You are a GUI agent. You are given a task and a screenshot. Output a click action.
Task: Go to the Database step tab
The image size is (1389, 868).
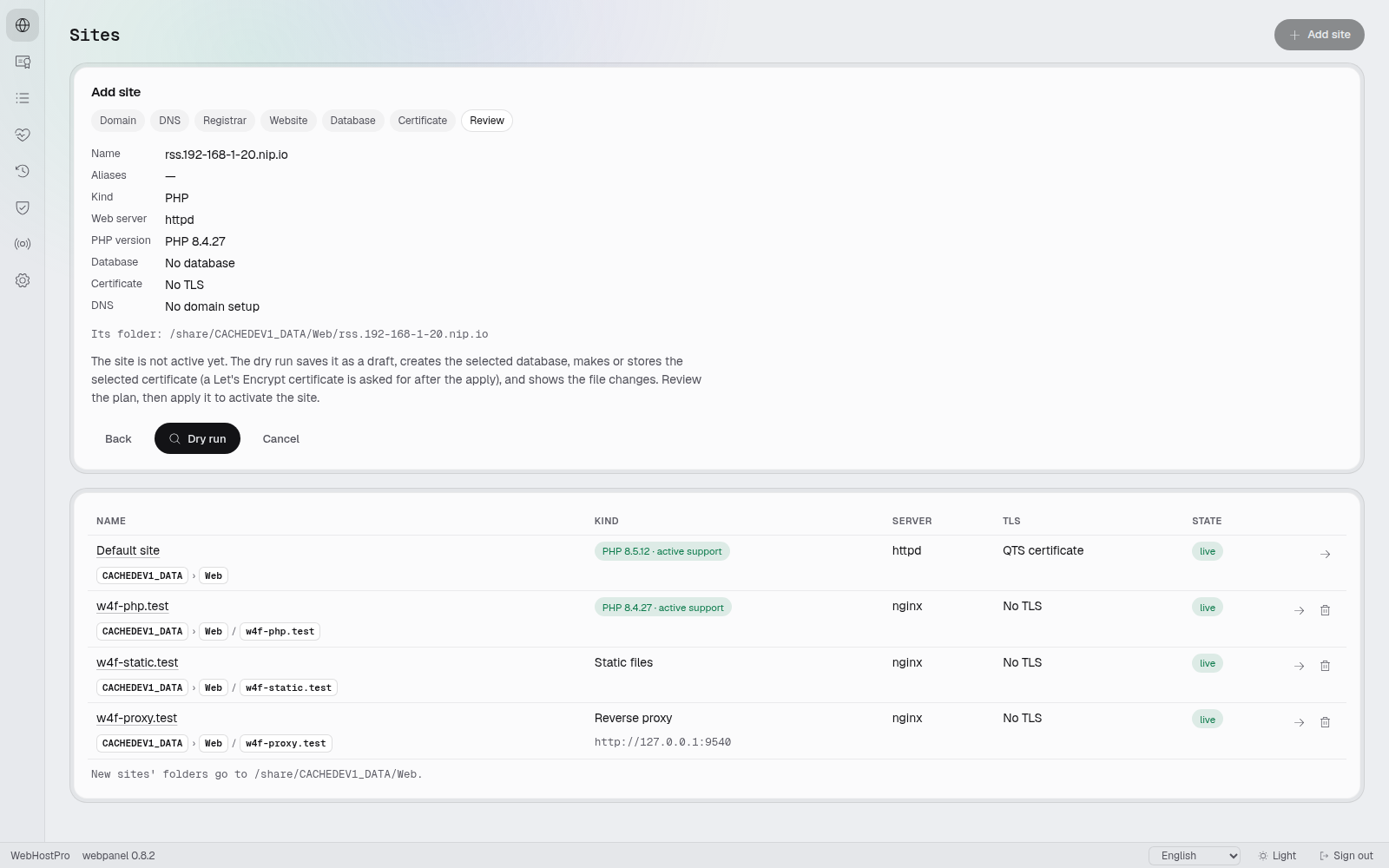pyautogui.click(x=353, y=121)
